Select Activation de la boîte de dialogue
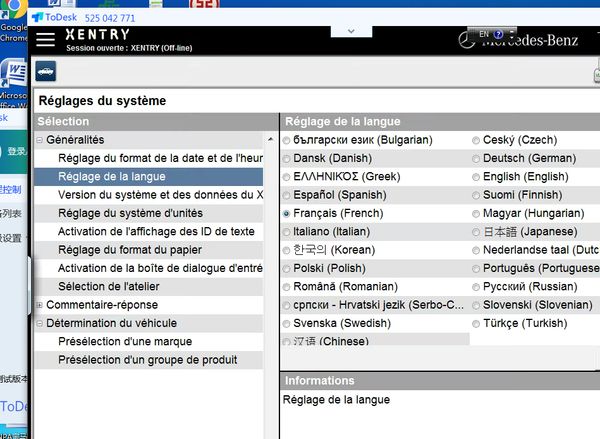 point(148,268)
